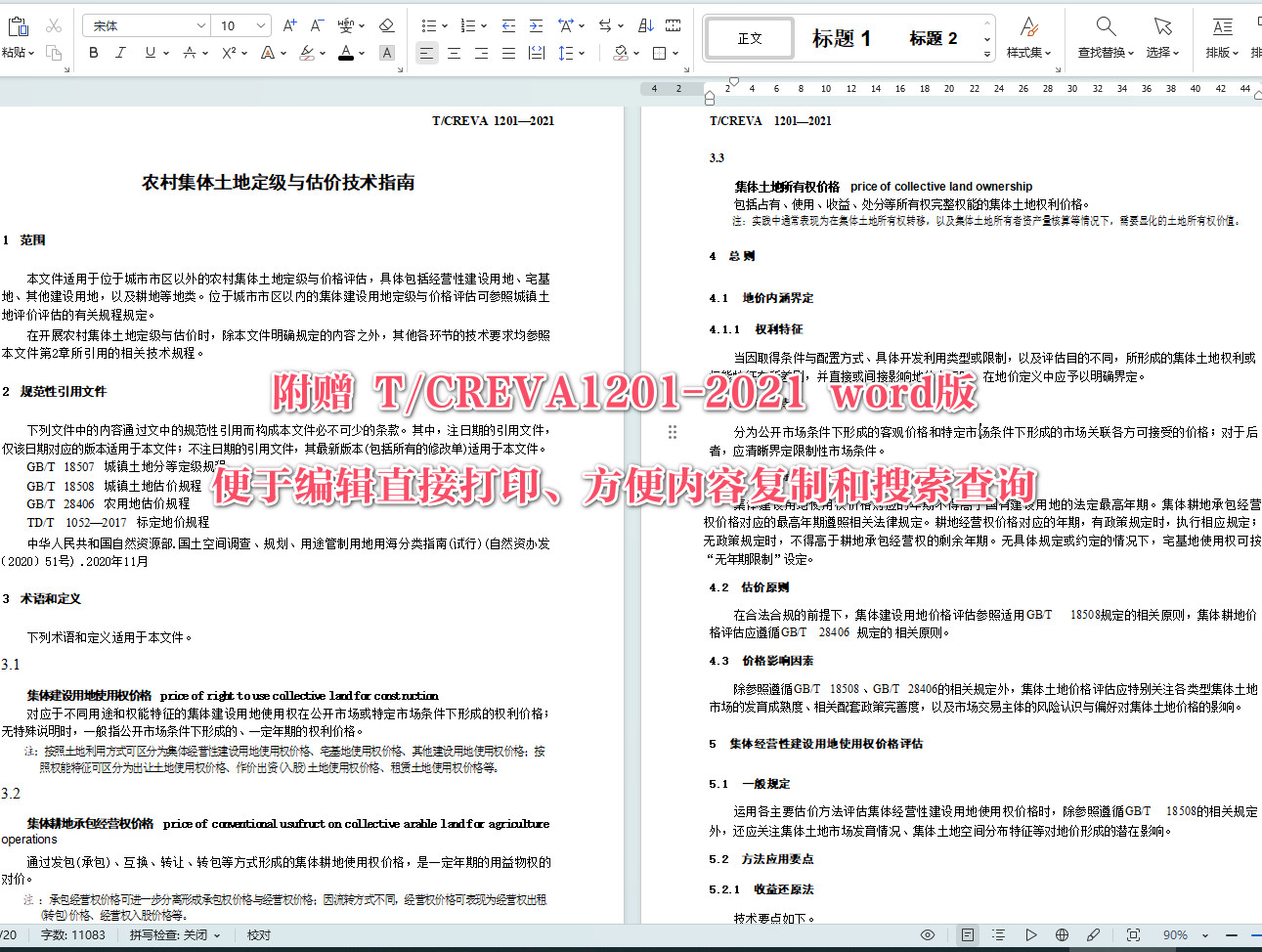
Task: Decrease paragraph indent
Action: [508, 25]
